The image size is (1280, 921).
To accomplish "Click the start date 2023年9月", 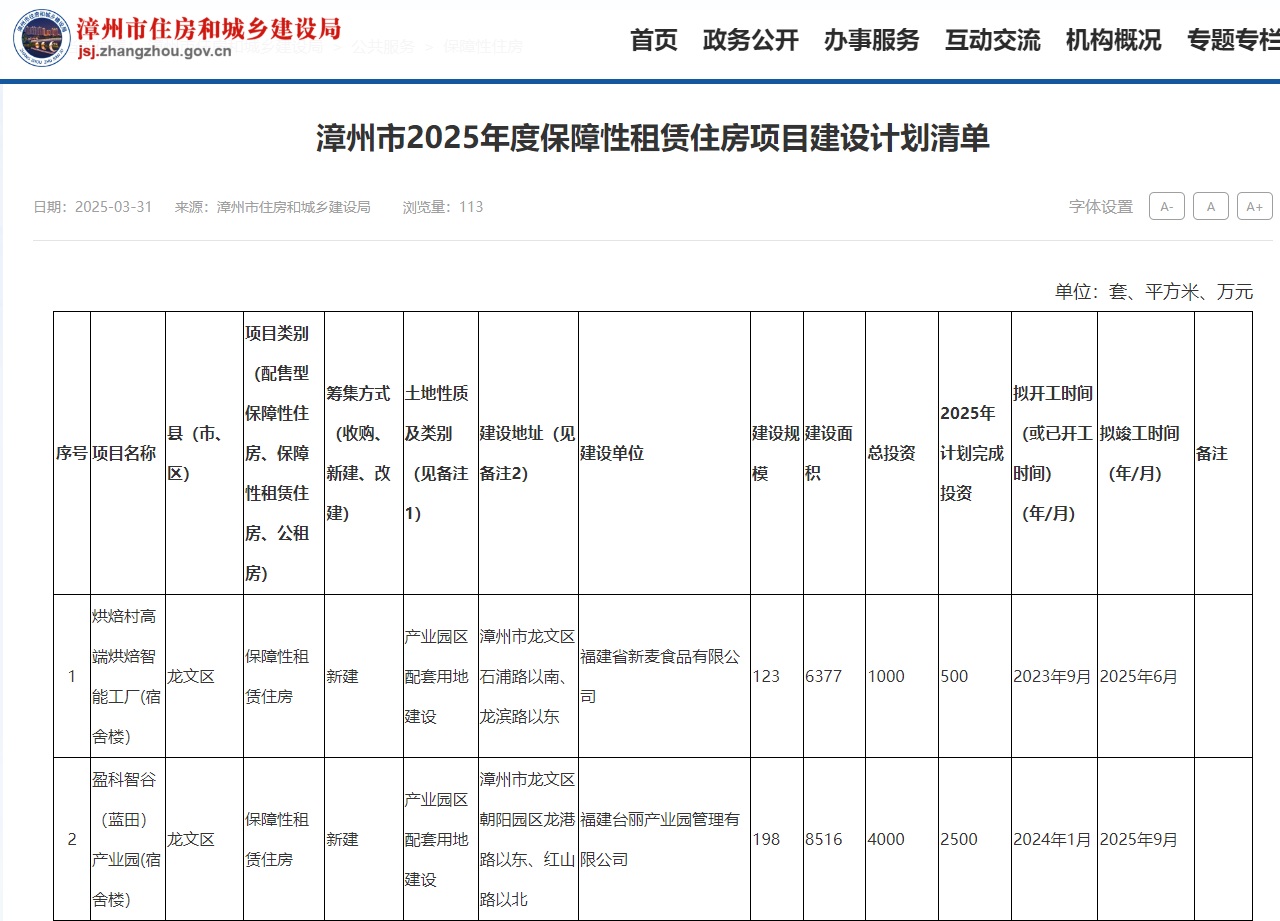I will point(1052,676).
